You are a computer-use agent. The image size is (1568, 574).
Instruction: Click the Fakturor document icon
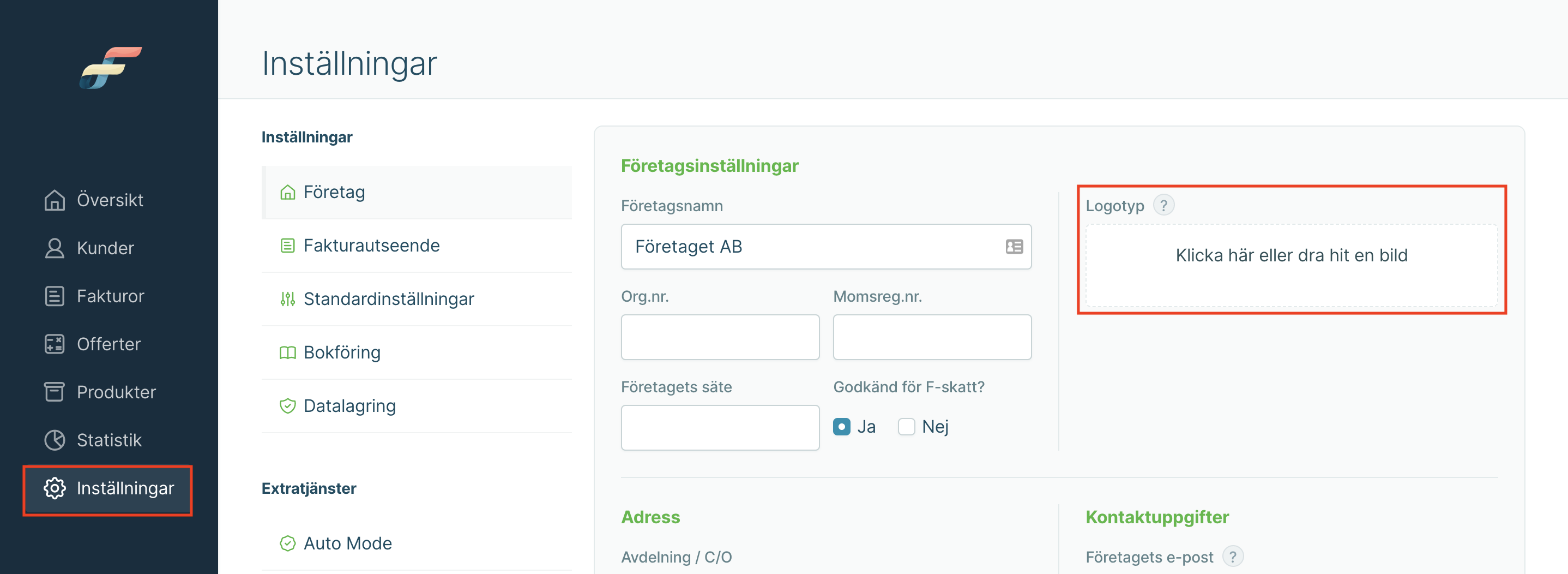pos(54,296)
